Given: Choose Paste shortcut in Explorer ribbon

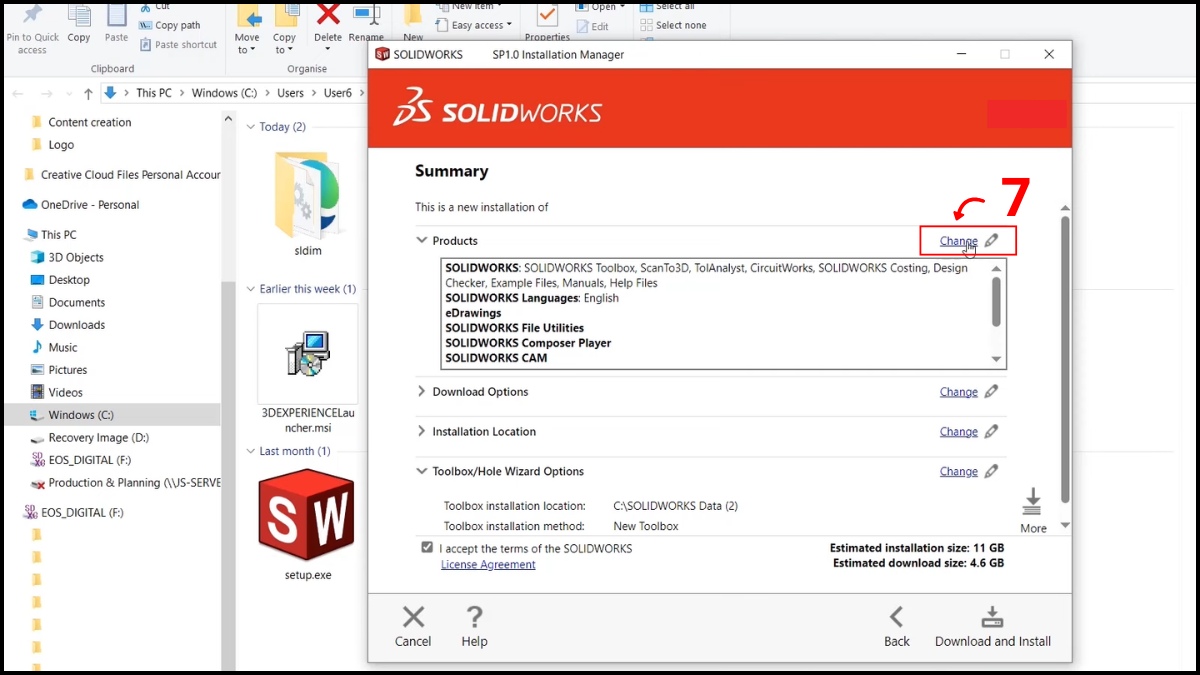Looking at the screenshot, I should coord(179,44).
